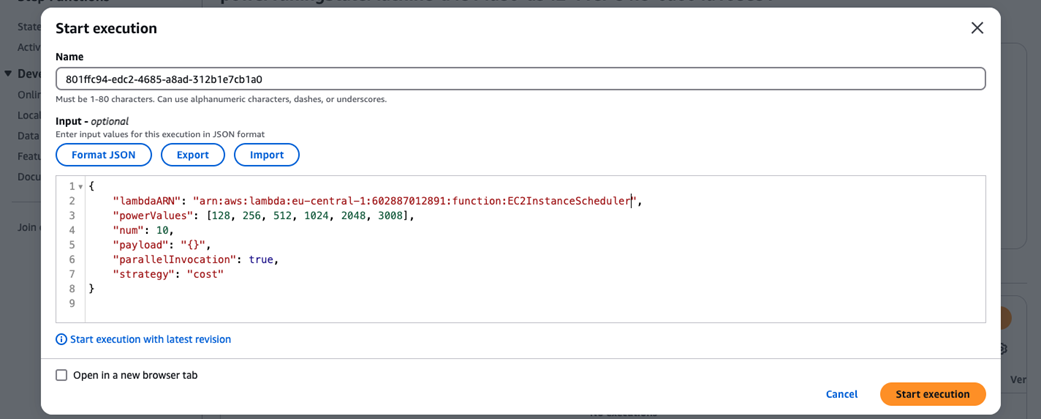
Task: Collapse the JSON fold arrow on line 1
Action: point(80,187)
